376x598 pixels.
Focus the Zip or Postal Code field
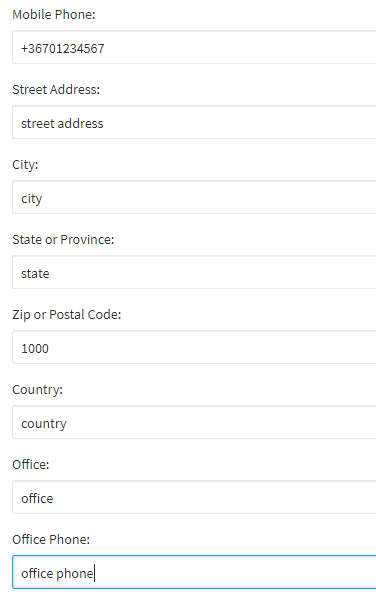point(194,347)
